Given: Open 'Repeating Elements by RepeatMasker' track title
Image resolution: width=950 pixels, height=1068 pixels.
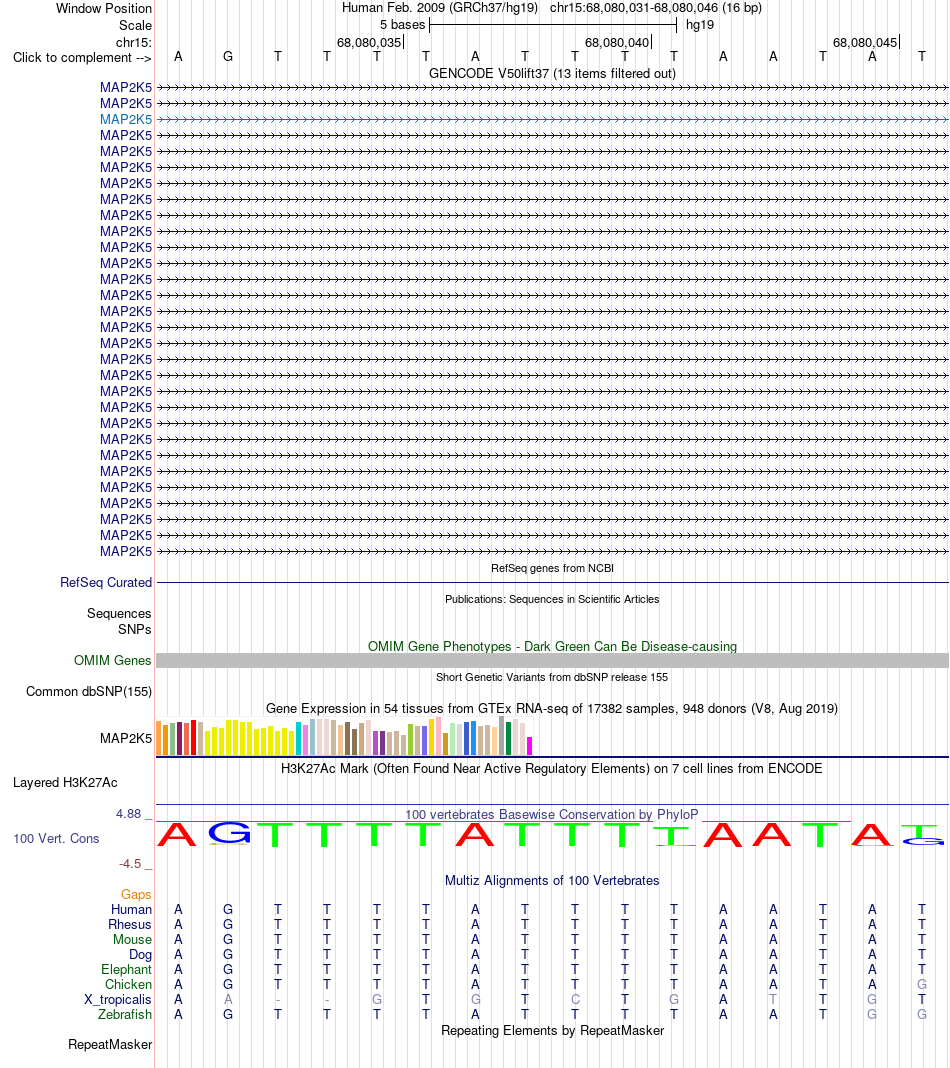Looking at the screenshot, I should click(x=552, y=1031).
